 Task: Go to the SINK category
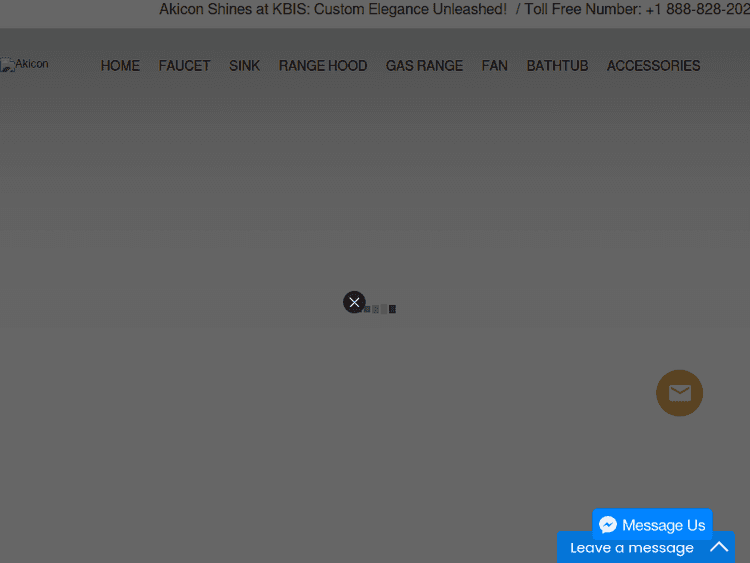click(244, 66)
